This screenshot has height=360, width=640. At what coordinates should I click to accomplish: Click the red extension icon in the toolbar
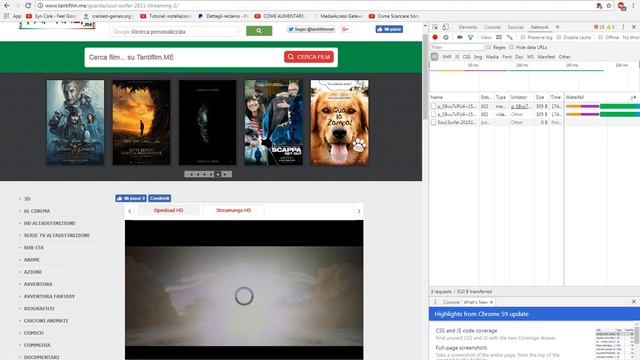pyautogui.click(x=622, y=6)
